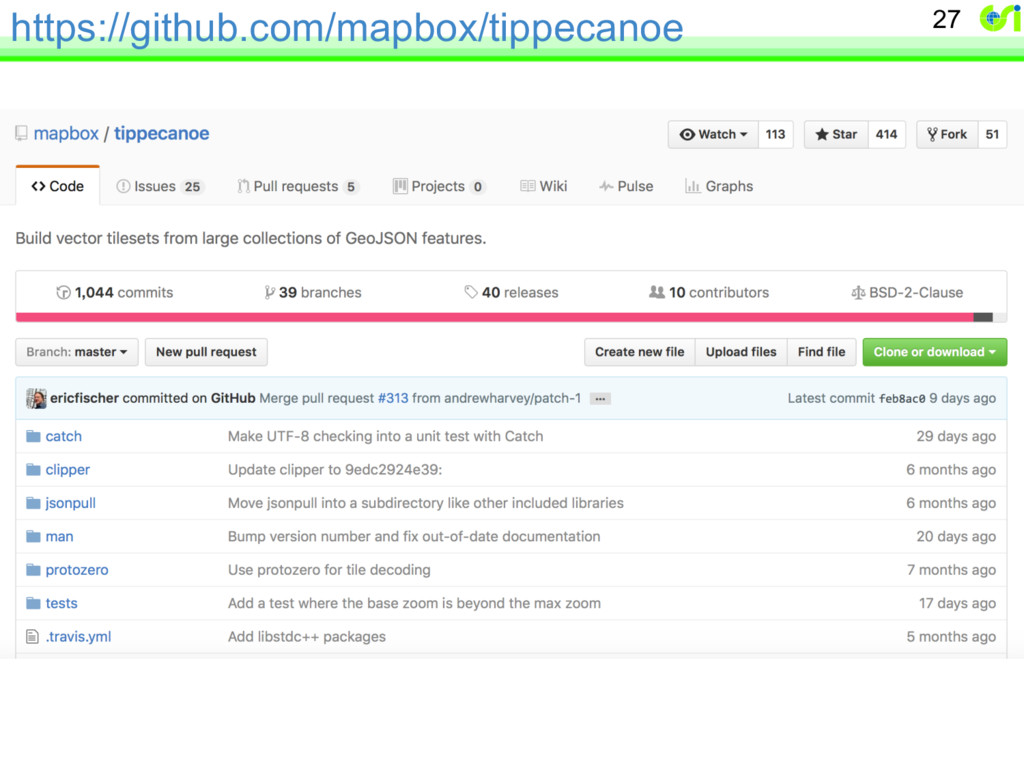Click the repository book icon beside mapbox
The image size is (1024, 768).
pyautogui.click(x=22, y=133)
